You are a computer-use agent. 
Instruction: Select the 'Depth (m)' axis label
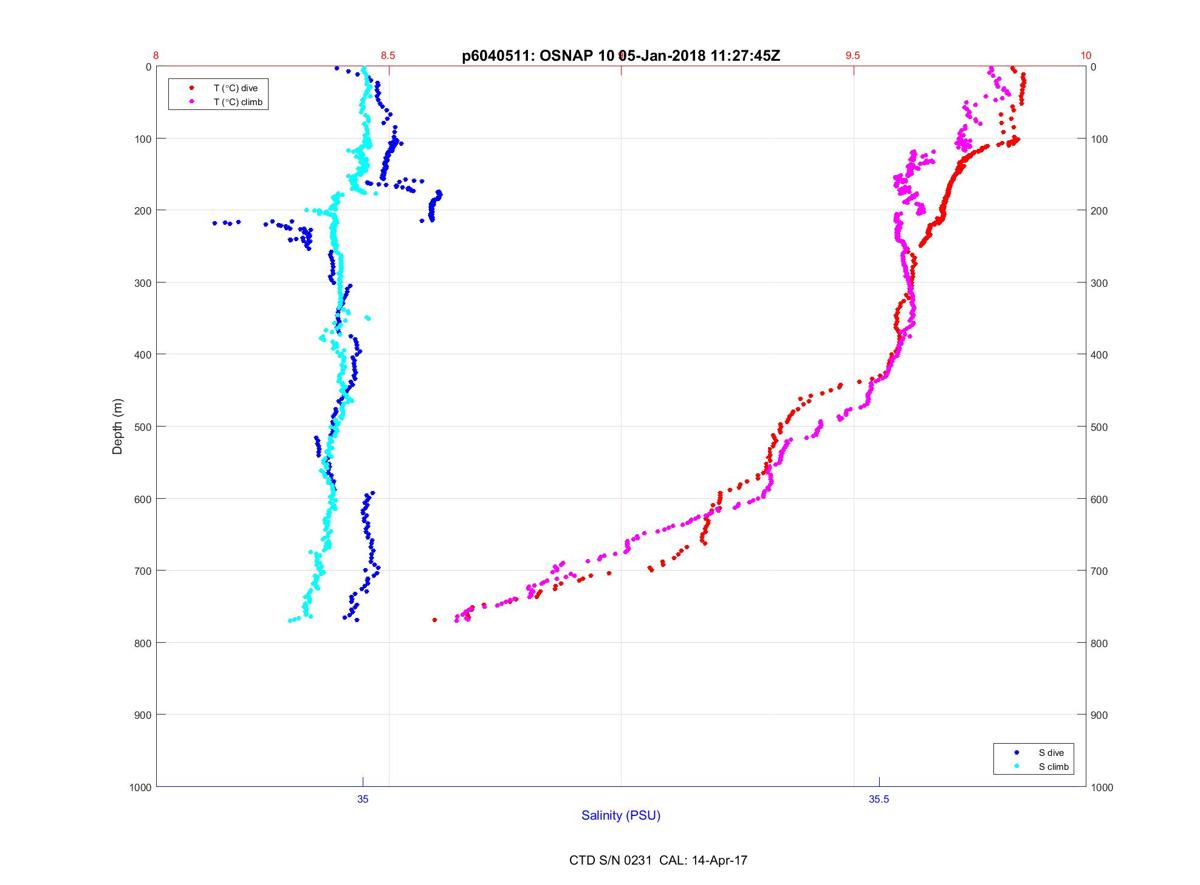coord(118,426)
